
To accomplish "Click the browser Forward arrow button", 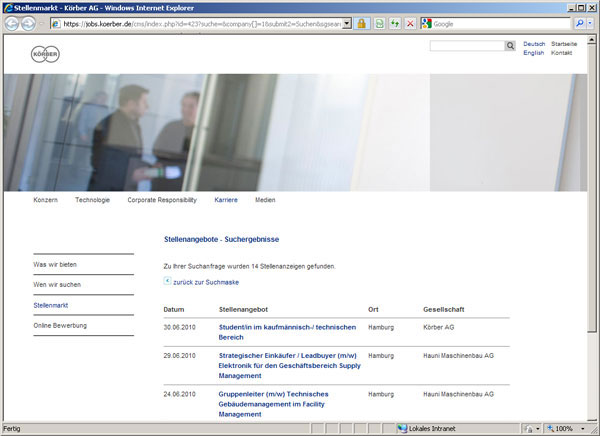I will [28, 24].
